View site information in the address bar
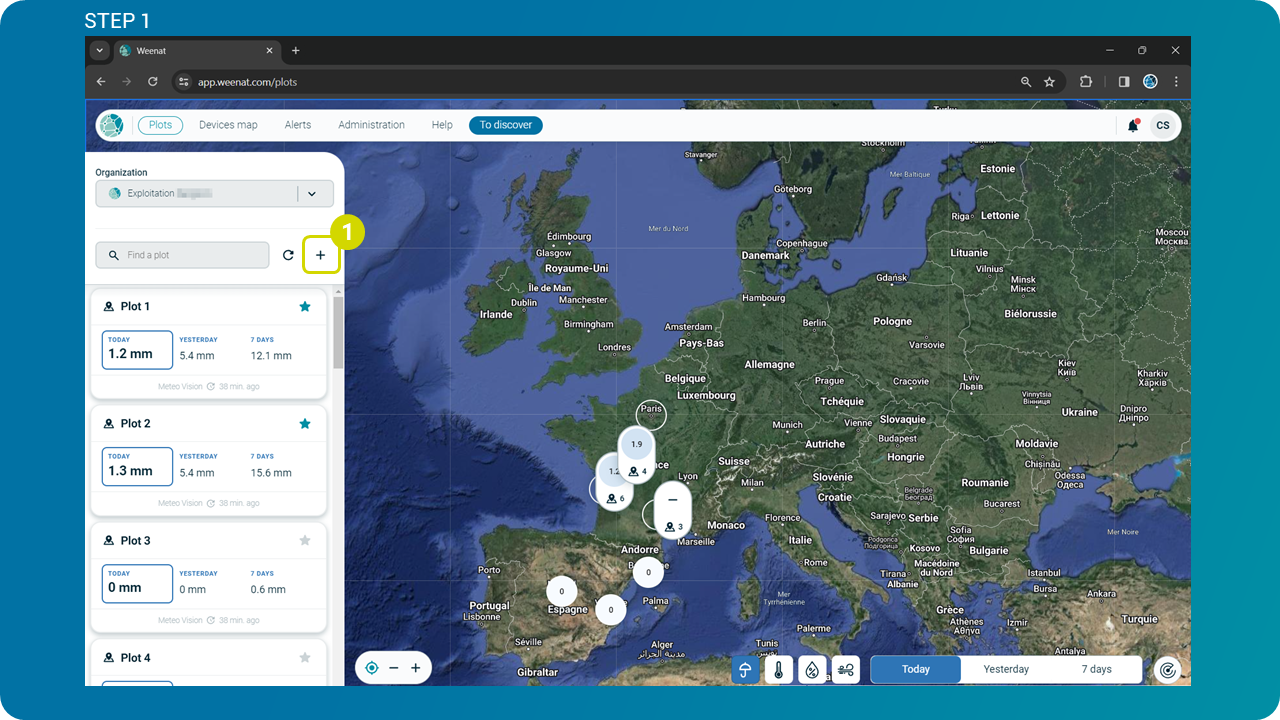 pos(182,82)
